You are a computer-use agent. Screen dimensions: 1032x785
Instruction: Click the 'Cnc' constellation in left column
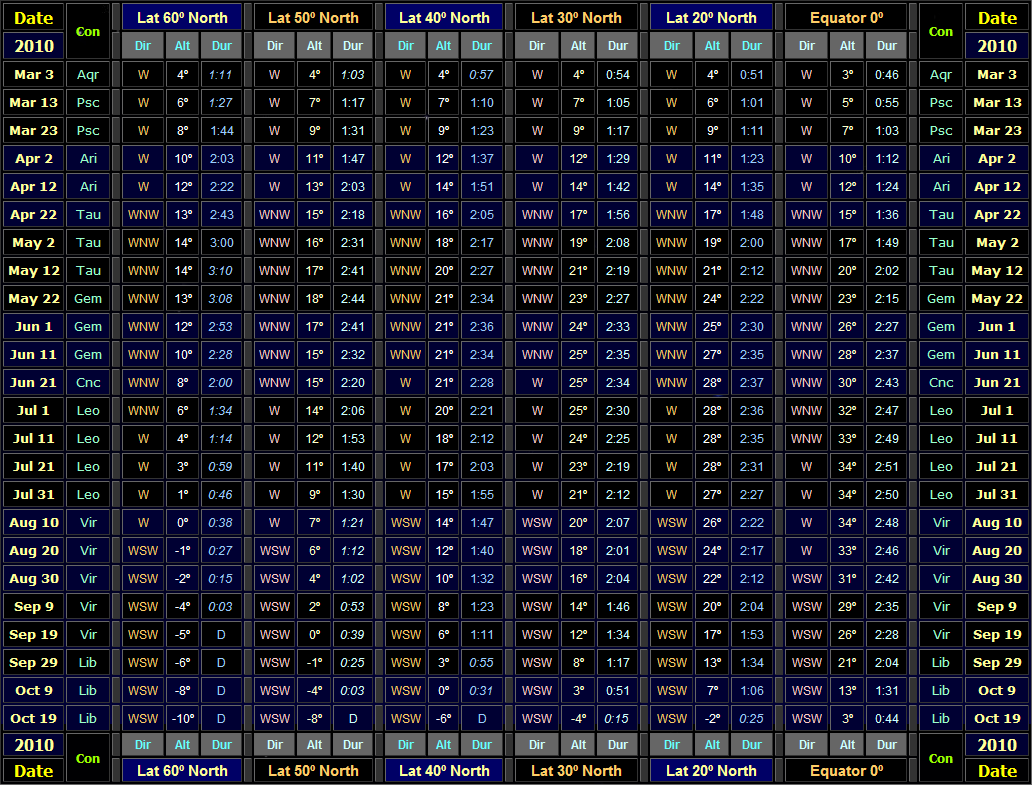tap(88, 382)
